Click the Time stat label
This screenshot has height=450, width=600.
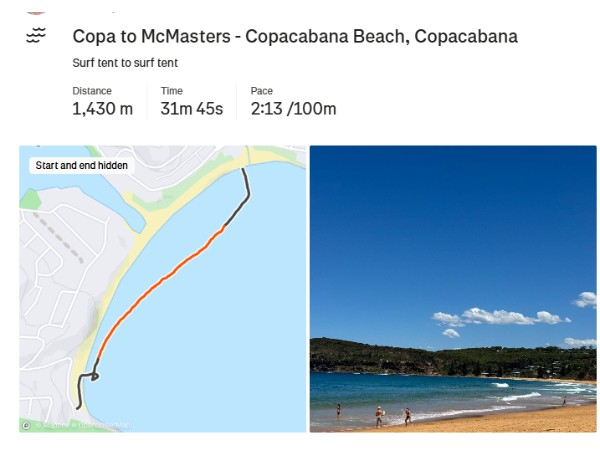click(171, 91)
